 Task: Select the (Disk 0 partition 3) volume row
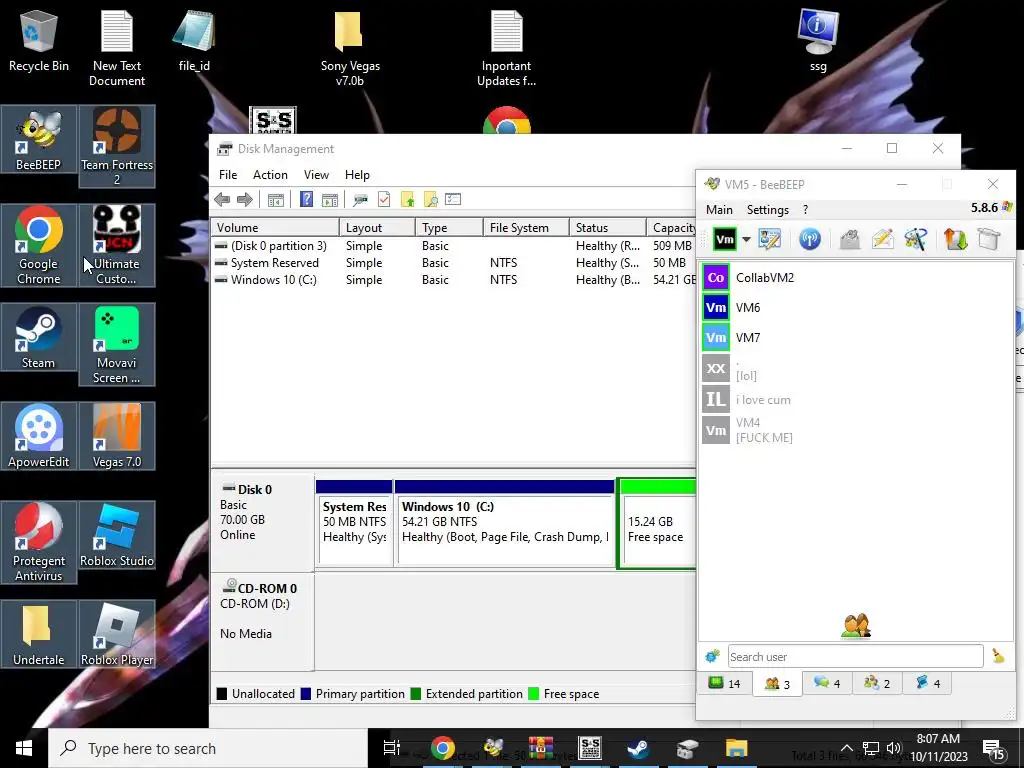453,246
